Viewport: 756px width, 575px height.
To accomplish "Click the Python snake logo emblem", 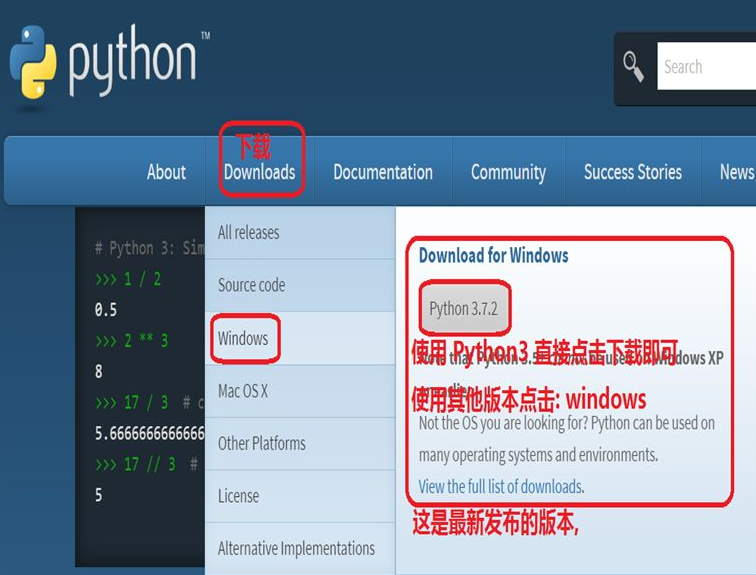I will tap(33, 62).
